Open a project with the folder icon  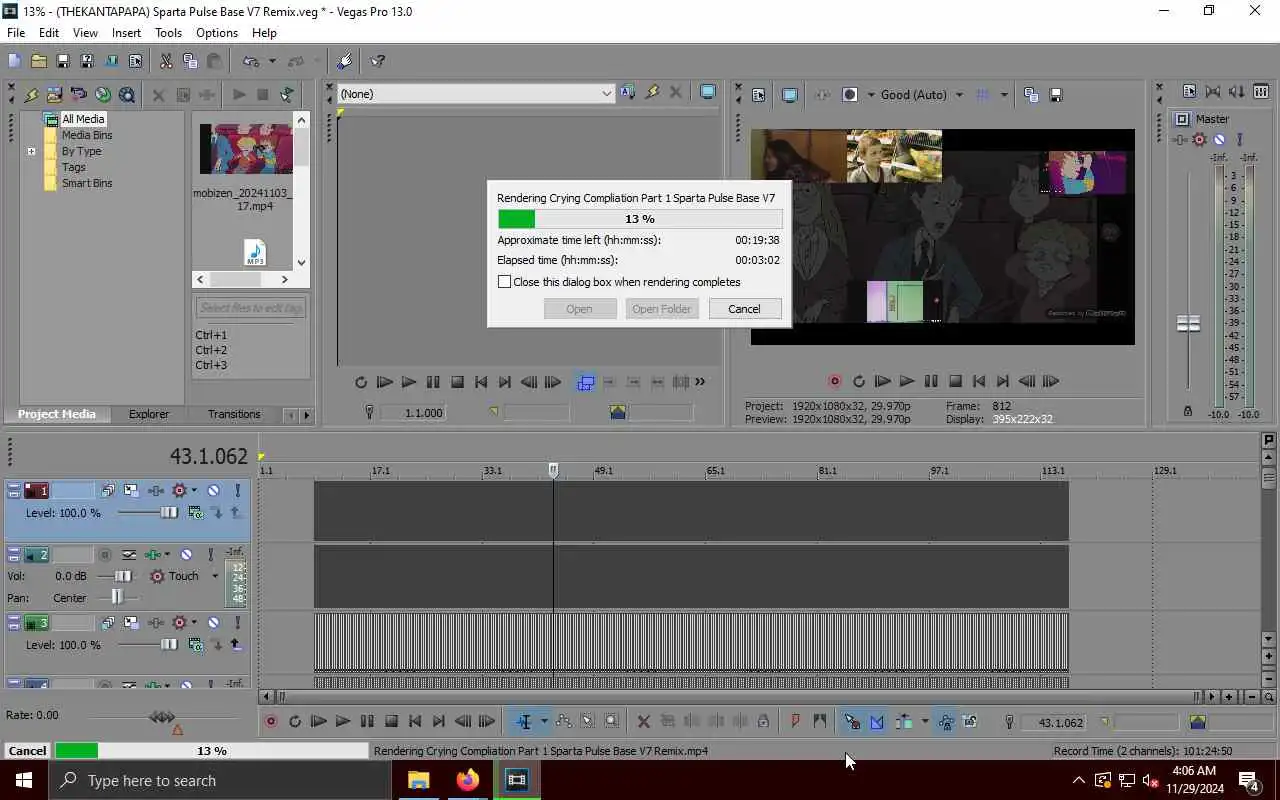coord(38,61)
